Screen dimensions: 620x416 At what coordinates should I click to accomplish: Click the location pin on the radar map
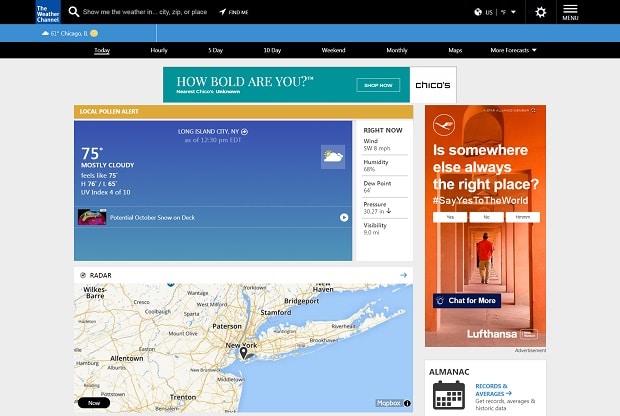244,353
